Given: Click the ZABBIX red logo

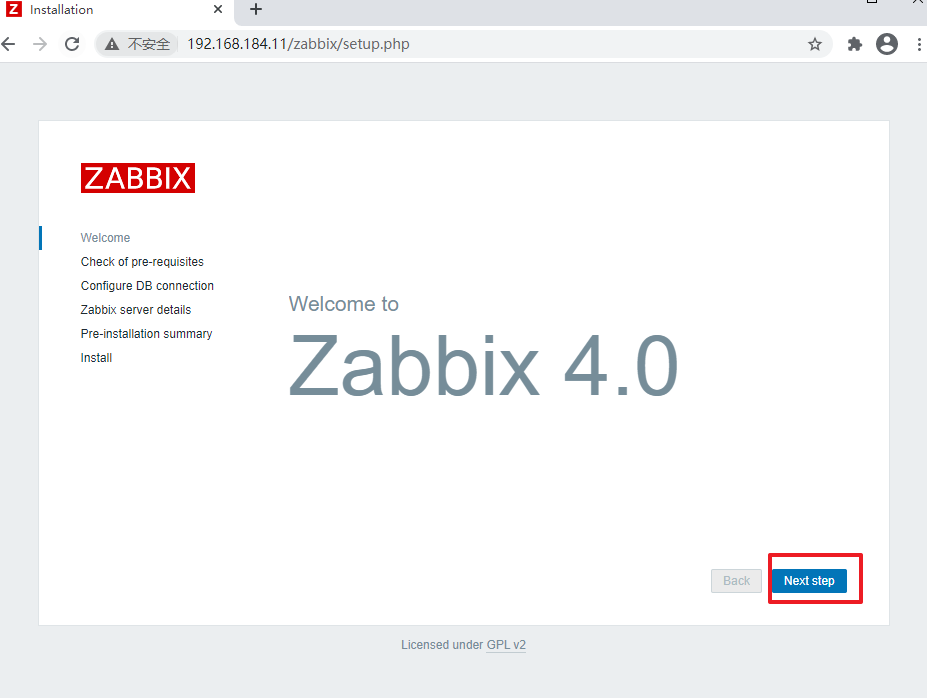Looking at the screenshot, I should (x=138, y=178).
